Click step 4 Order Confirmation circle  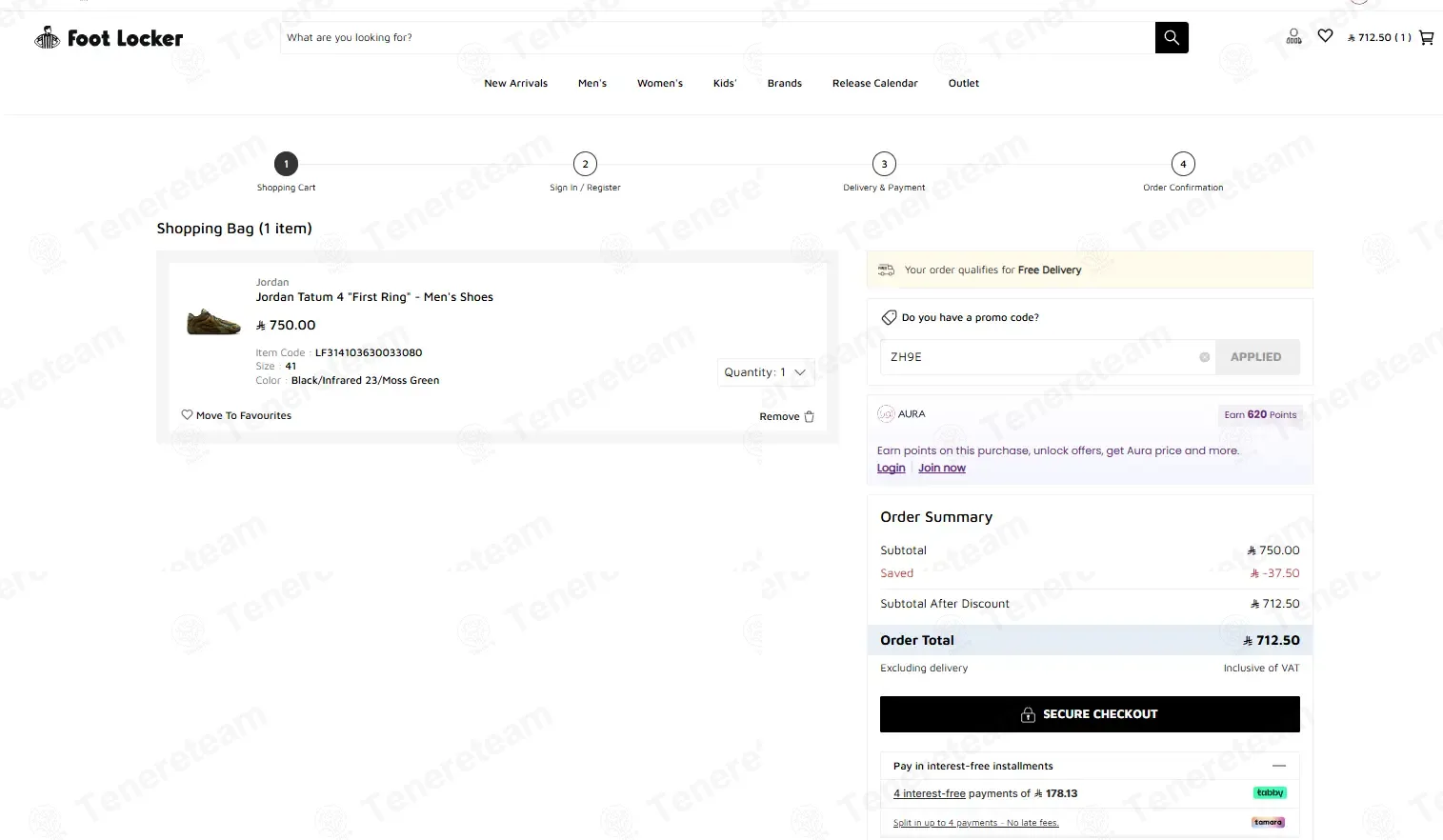[x=1183, y=164]
